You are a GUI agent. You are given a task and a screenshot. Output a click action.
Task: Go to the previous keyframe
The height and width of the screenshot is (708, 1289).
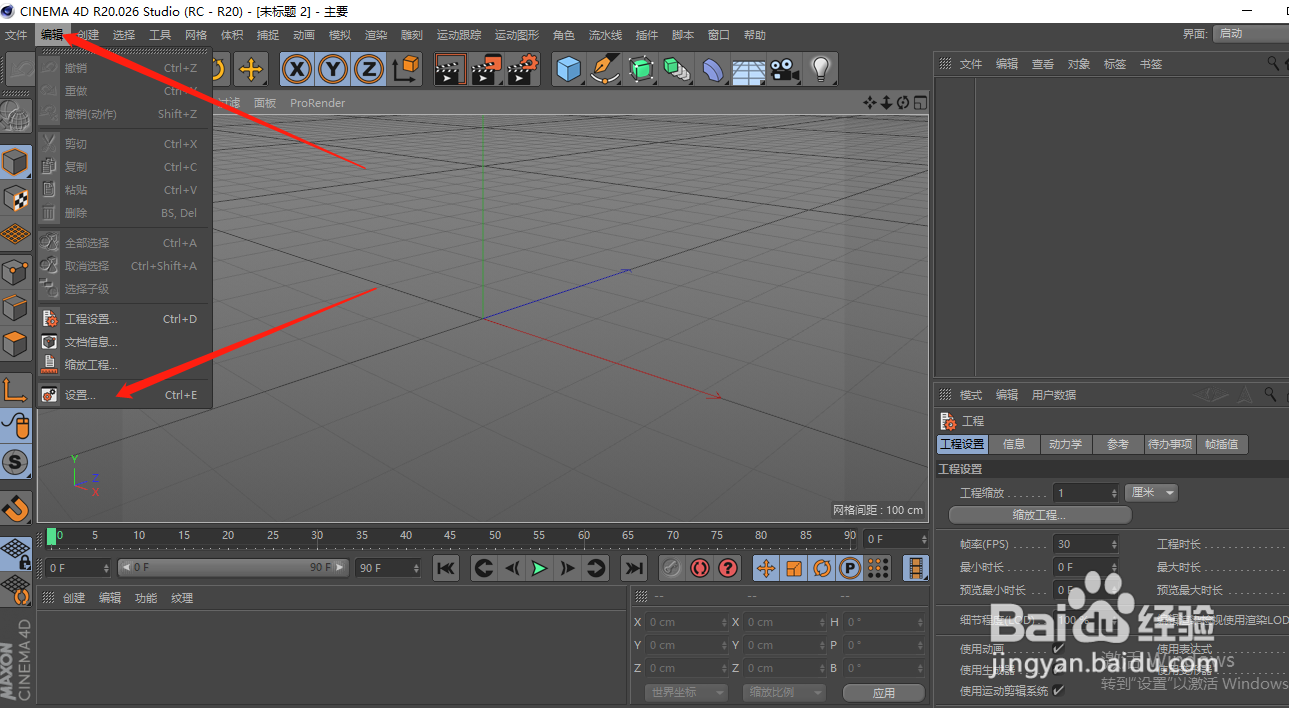(x=484, y=568)
